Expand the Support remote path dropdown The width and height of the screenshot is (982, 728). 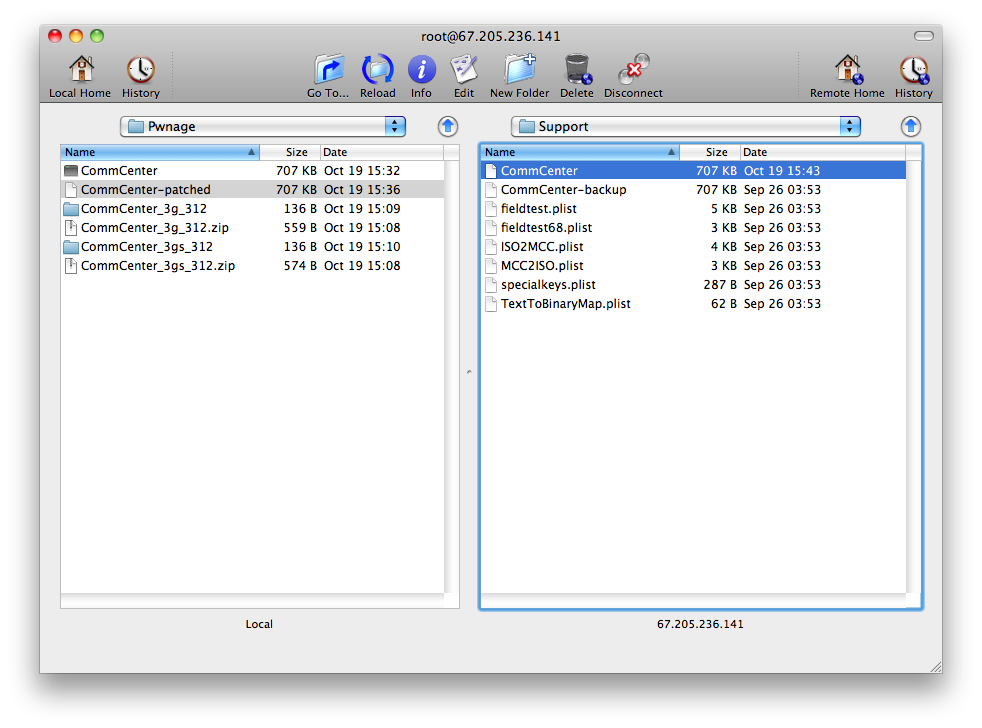850,127
